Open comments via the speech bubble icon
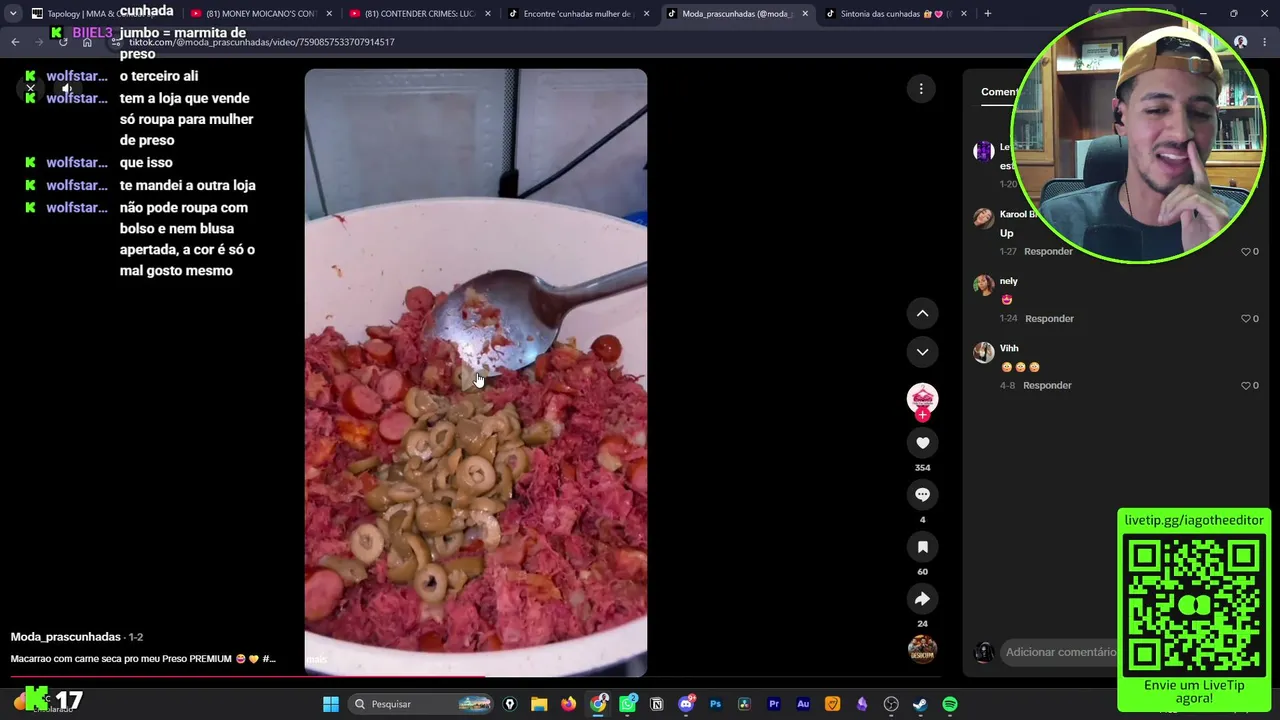Image resolution: width=1280 pixels, height=720 pixels. point(922,495)
